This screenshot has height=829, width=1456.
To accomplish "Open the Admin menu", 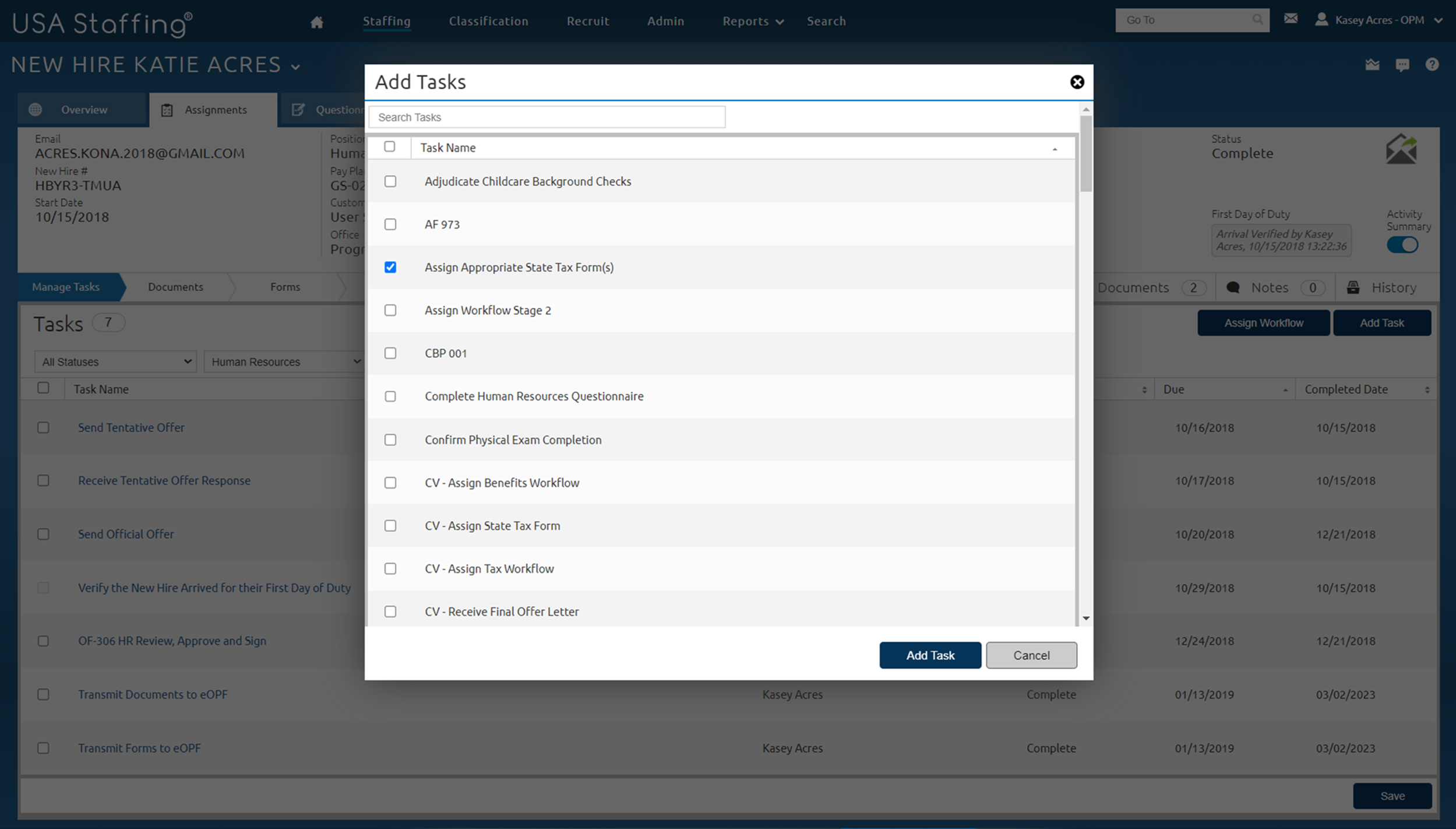I will click(665, 22).
